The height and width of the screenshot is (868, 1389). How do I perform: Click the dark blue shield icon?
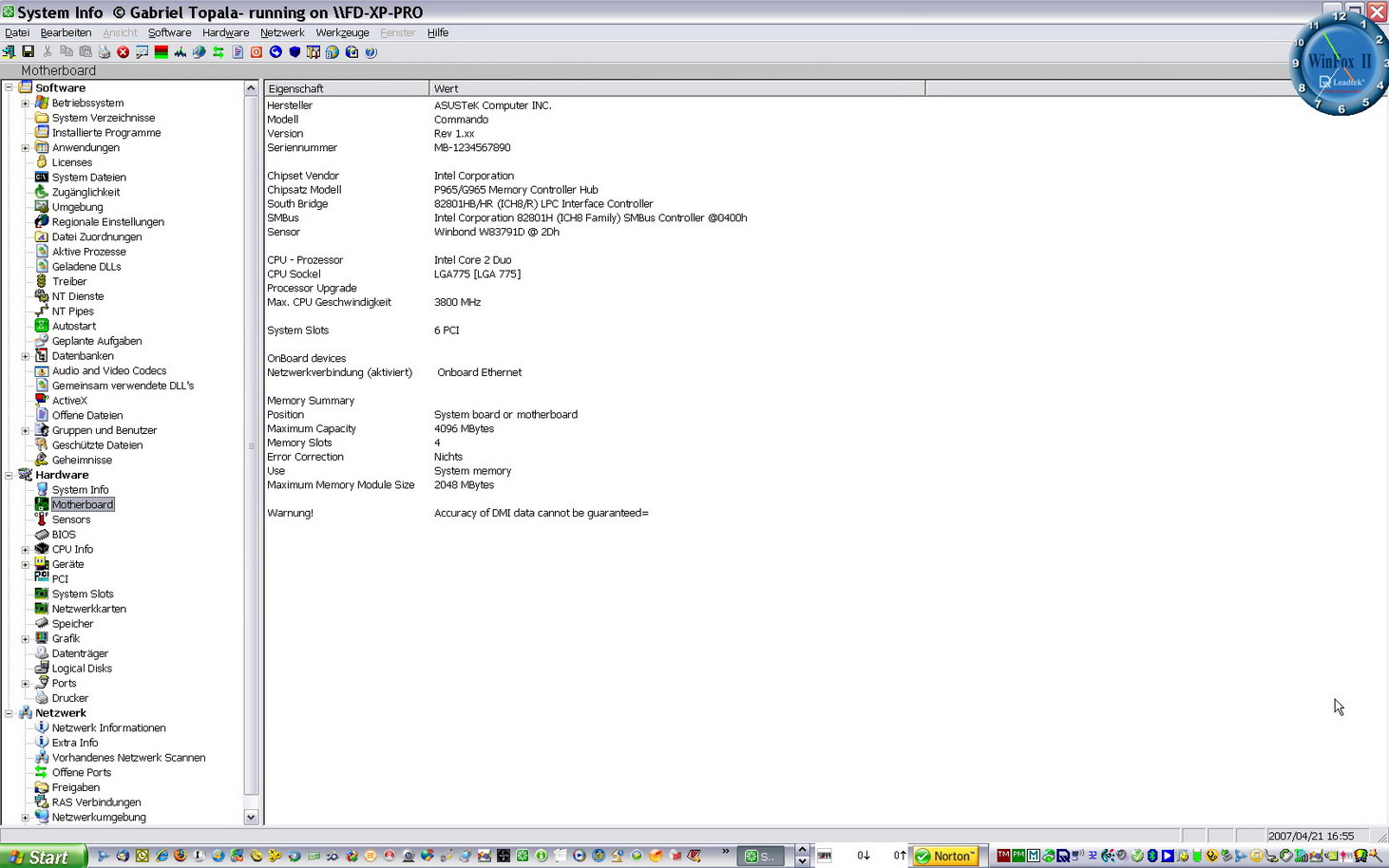(295, 52)
